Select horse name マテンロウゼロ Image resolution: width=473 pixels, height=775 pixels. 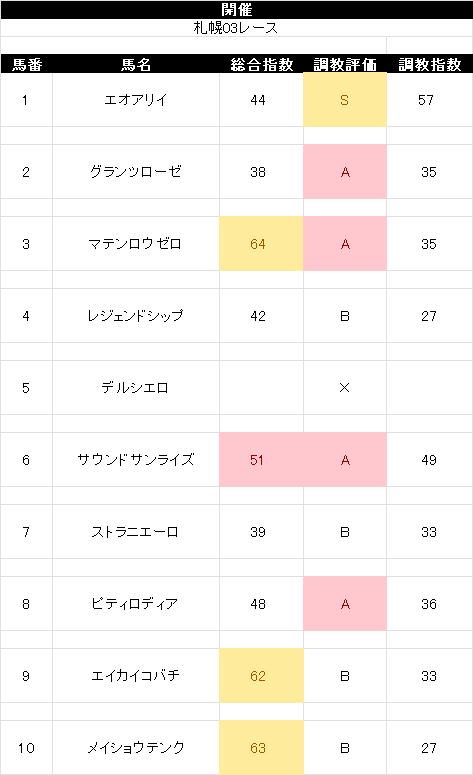tap(136, 244)
